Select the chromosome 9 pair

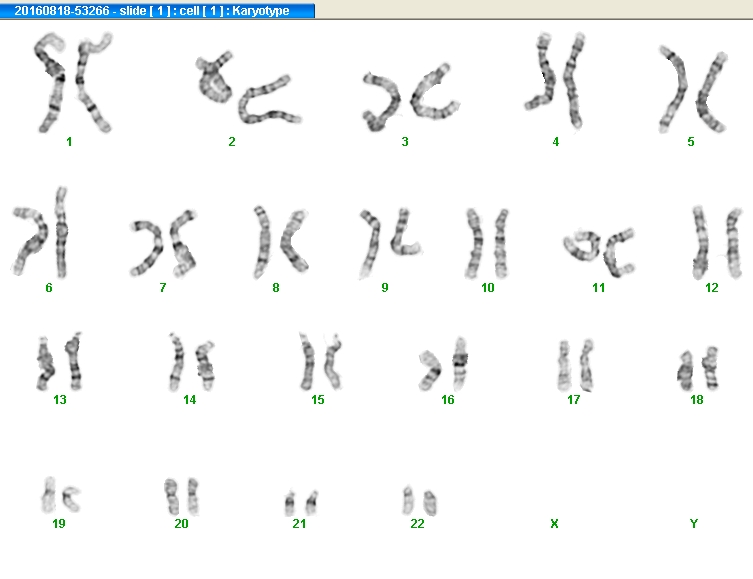point(390,243)
